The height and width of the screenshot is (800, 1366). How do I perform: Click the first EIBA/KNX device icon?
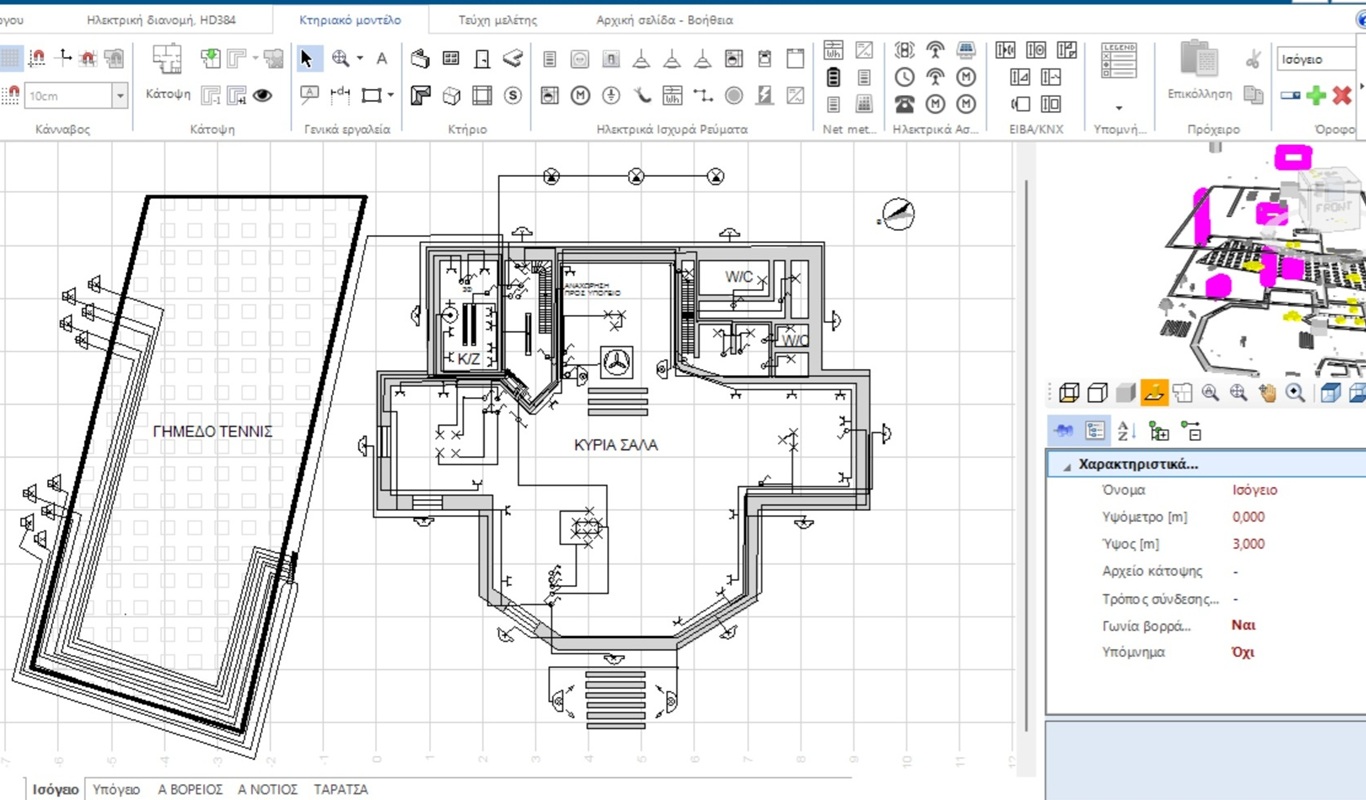click(1006, 50)
